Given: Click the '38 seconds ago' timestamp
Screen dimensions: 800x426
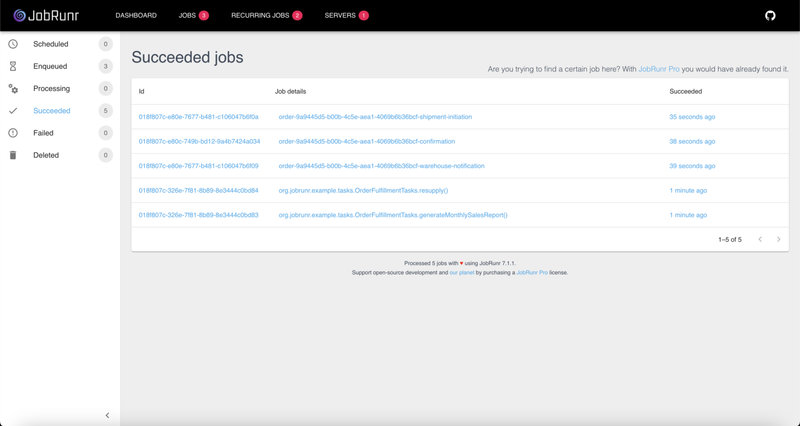Looking at the screenshot, I should click(x=692, y=141).
